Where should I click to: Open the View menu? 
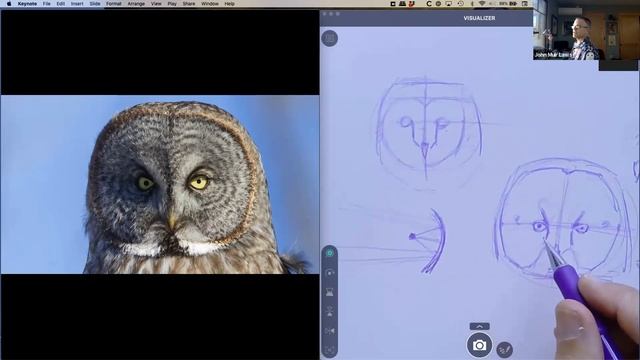coord(156,4)
